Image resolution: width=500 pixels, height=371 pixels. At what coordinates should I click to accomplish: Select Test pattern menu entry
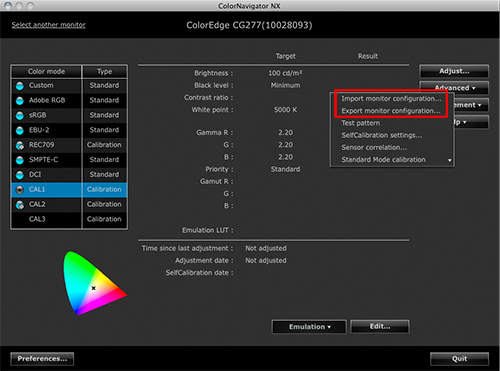click(361, 123)
